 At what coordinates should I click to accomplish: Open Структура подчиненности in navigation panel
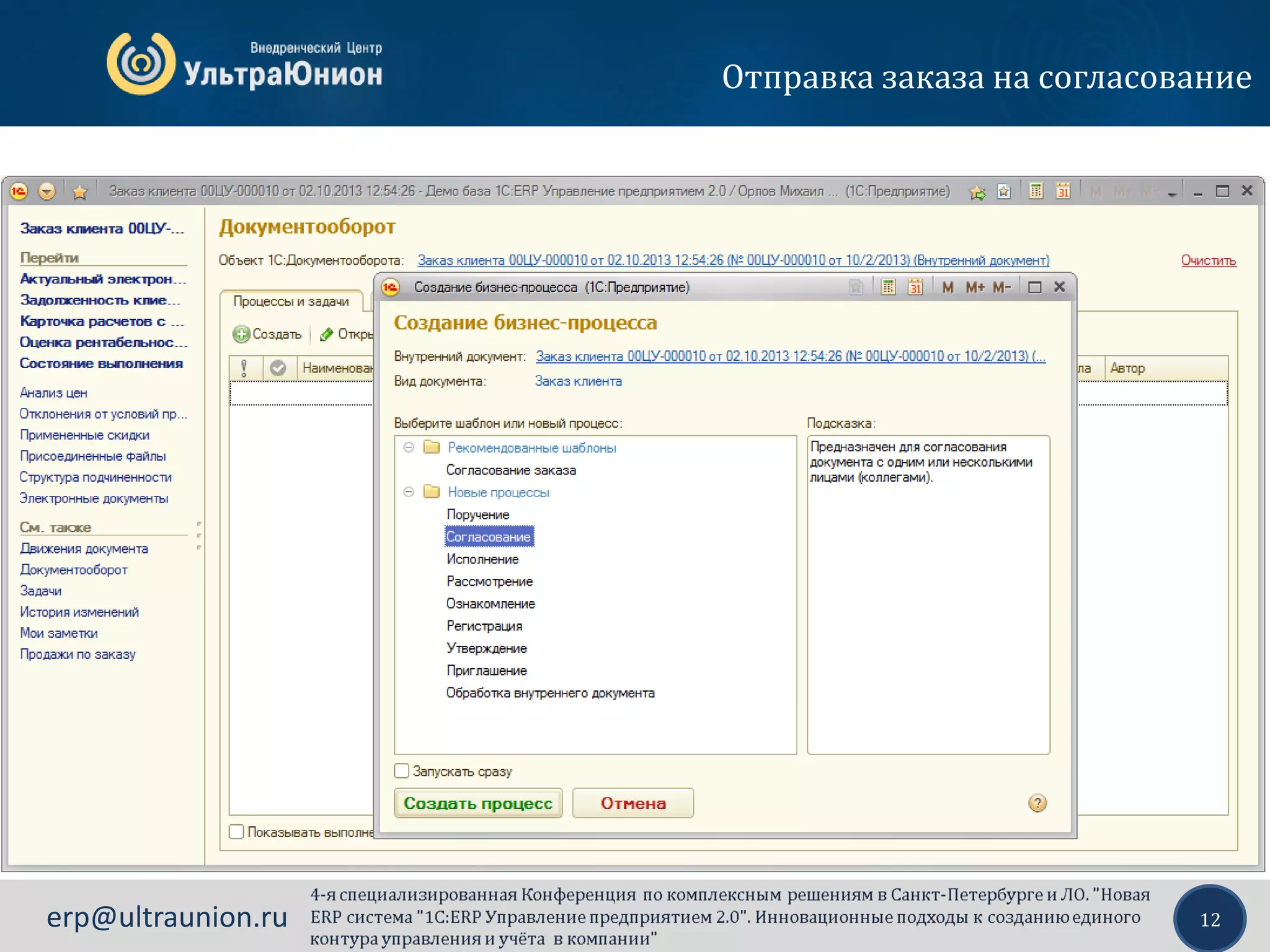[x=95, y=477]
